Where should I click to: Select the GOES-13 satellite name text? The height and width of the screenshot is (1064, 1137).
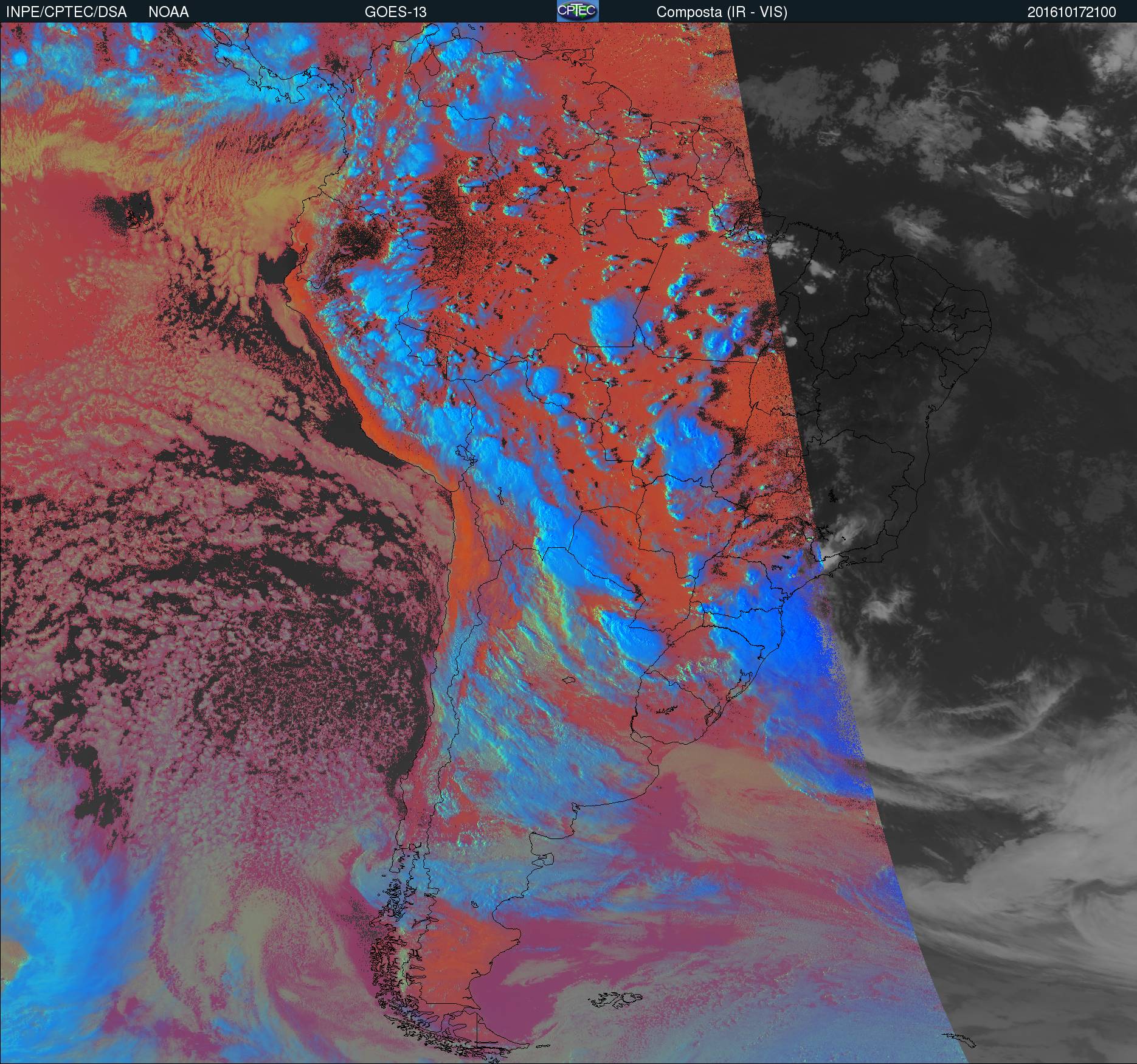pyautogui.click(x=395, y=12)
